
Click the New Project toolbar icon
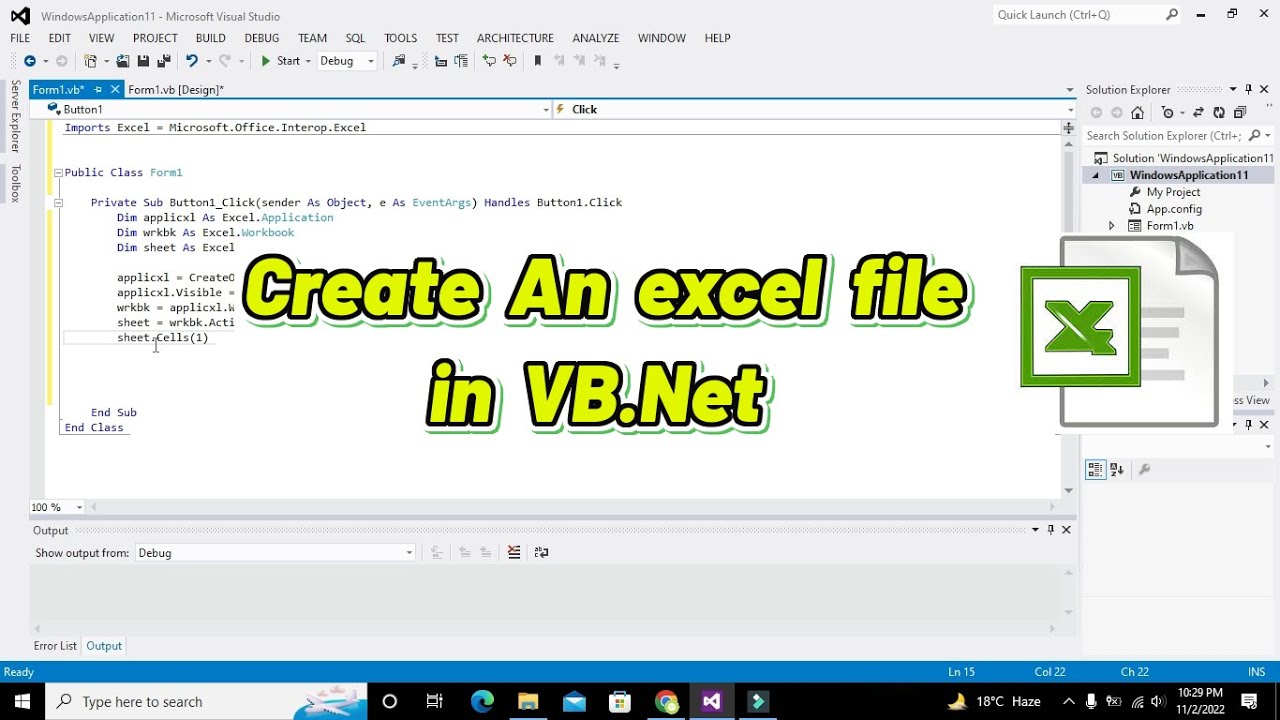pos(91,61)
